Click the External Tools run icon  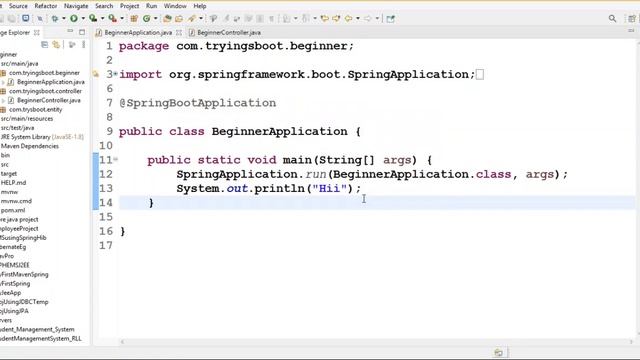(x=112, y=18)
